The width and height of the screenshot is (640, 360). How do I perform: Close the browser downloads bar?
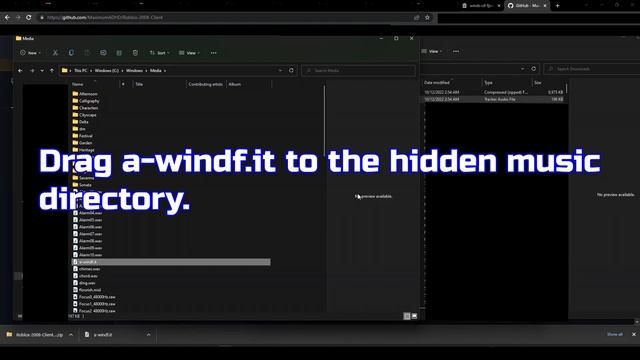[x=634, y=334]
